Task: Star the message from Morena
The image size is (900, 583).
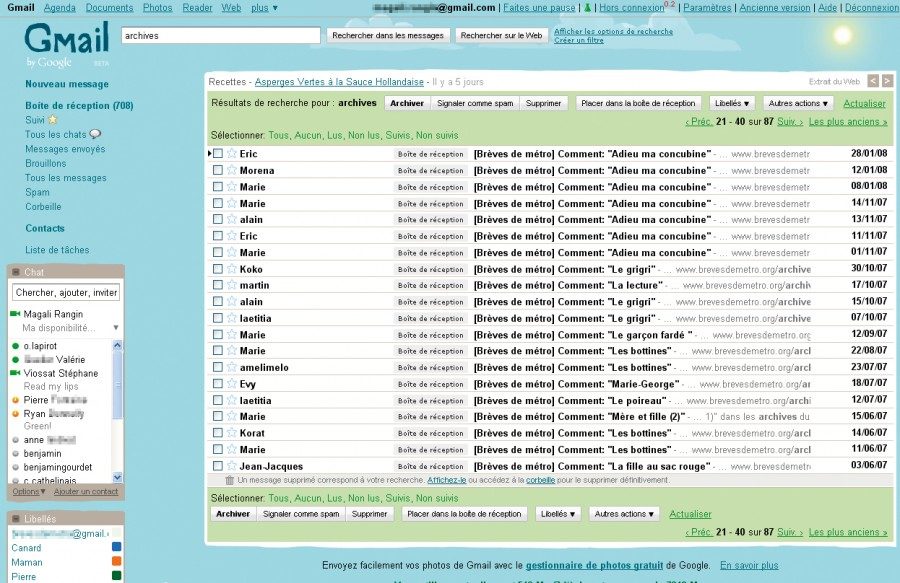Action: pyautogui.click(x=232, y=170)
